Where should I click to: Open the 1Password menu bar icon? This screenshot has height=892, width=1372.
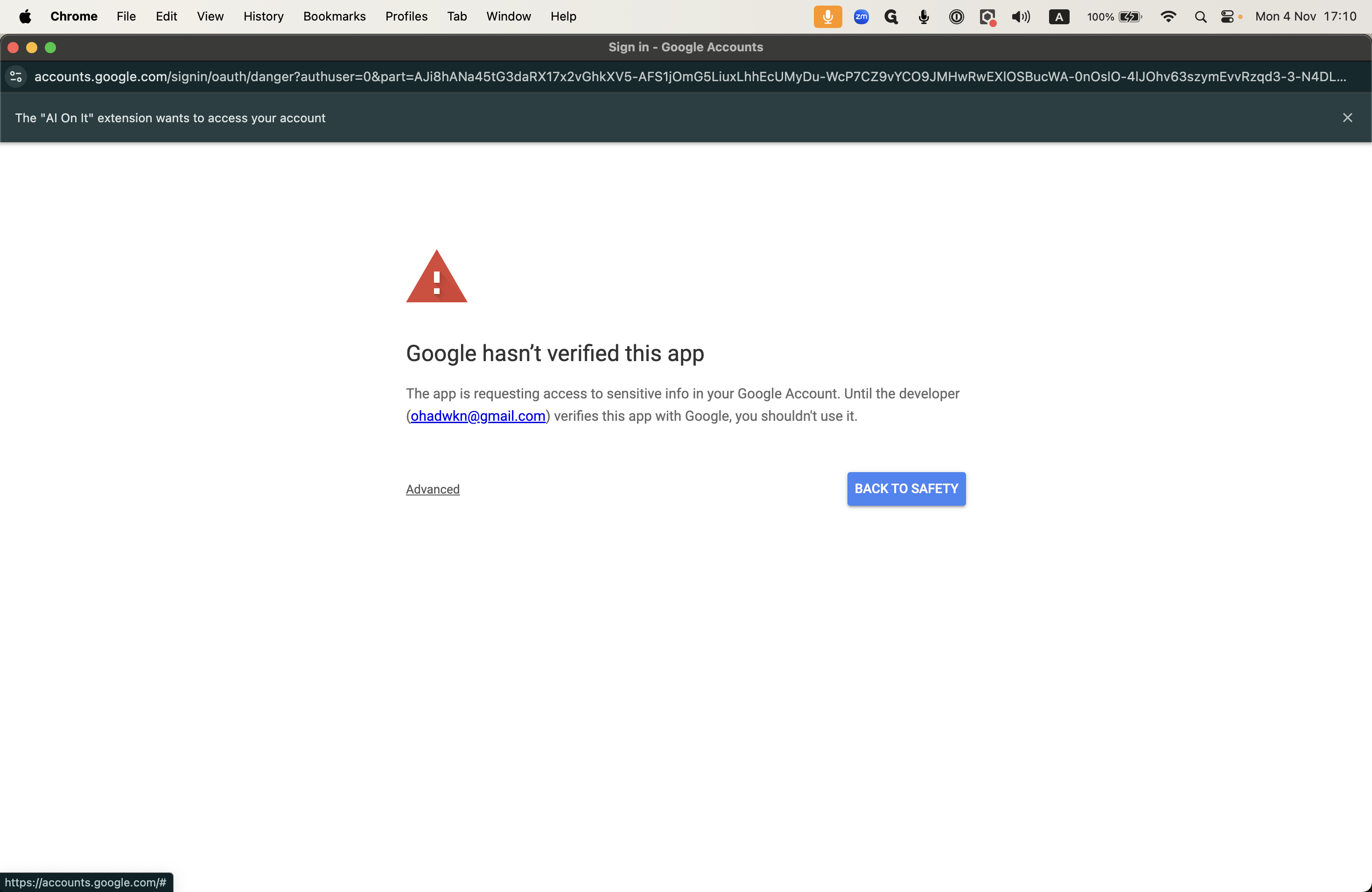coord(956,17)
